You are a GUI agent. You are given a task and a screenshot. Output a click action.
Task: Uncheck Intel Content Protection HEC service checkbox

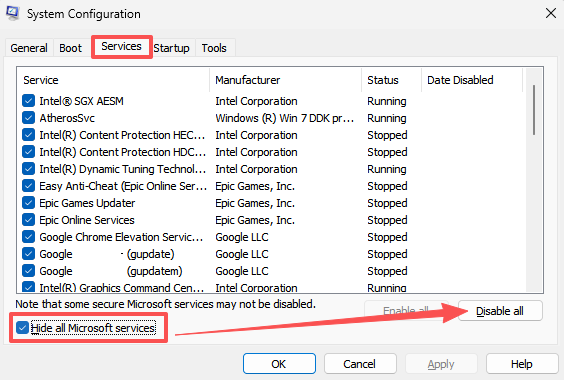(x=28, y=135)
